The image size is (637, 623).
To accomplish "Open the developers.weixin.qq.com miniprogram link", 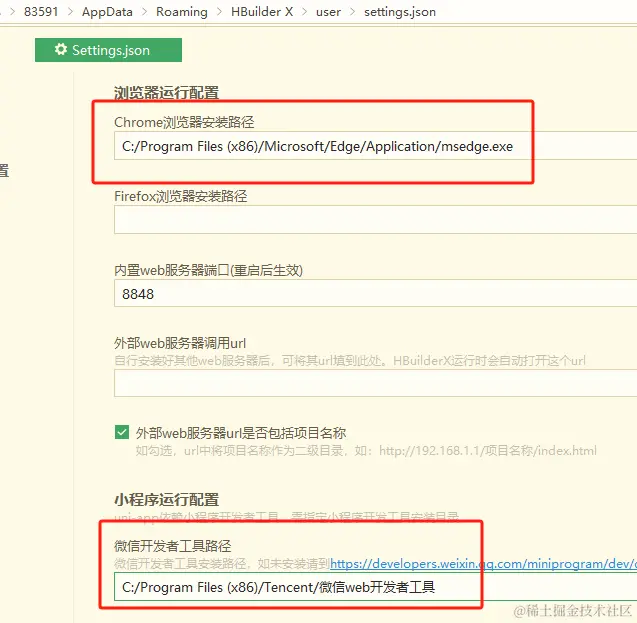I will 483,564.
